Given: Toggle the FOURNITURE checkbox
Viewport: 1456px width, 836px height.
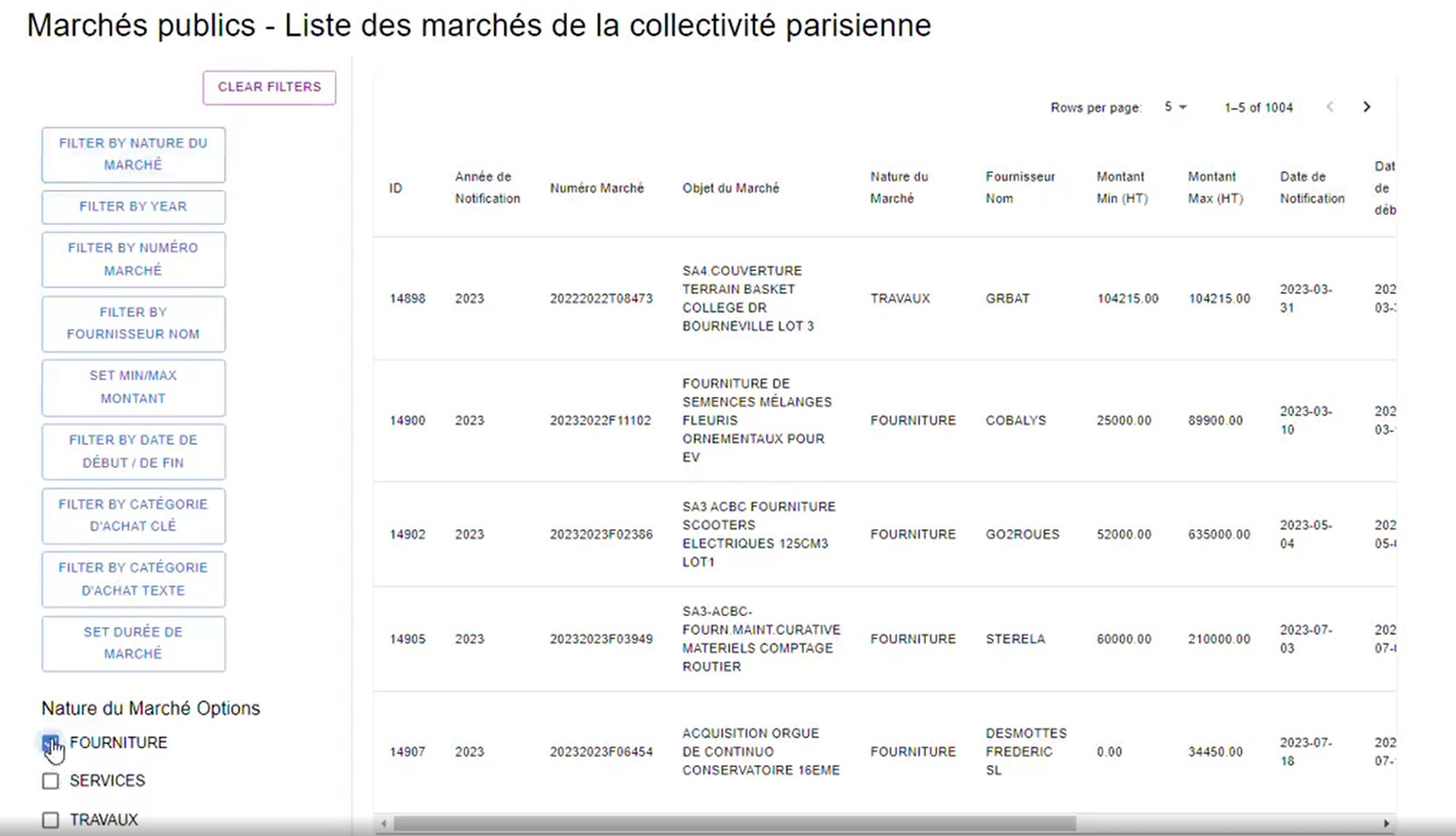Looking at the screenshot, I should 51,743.
